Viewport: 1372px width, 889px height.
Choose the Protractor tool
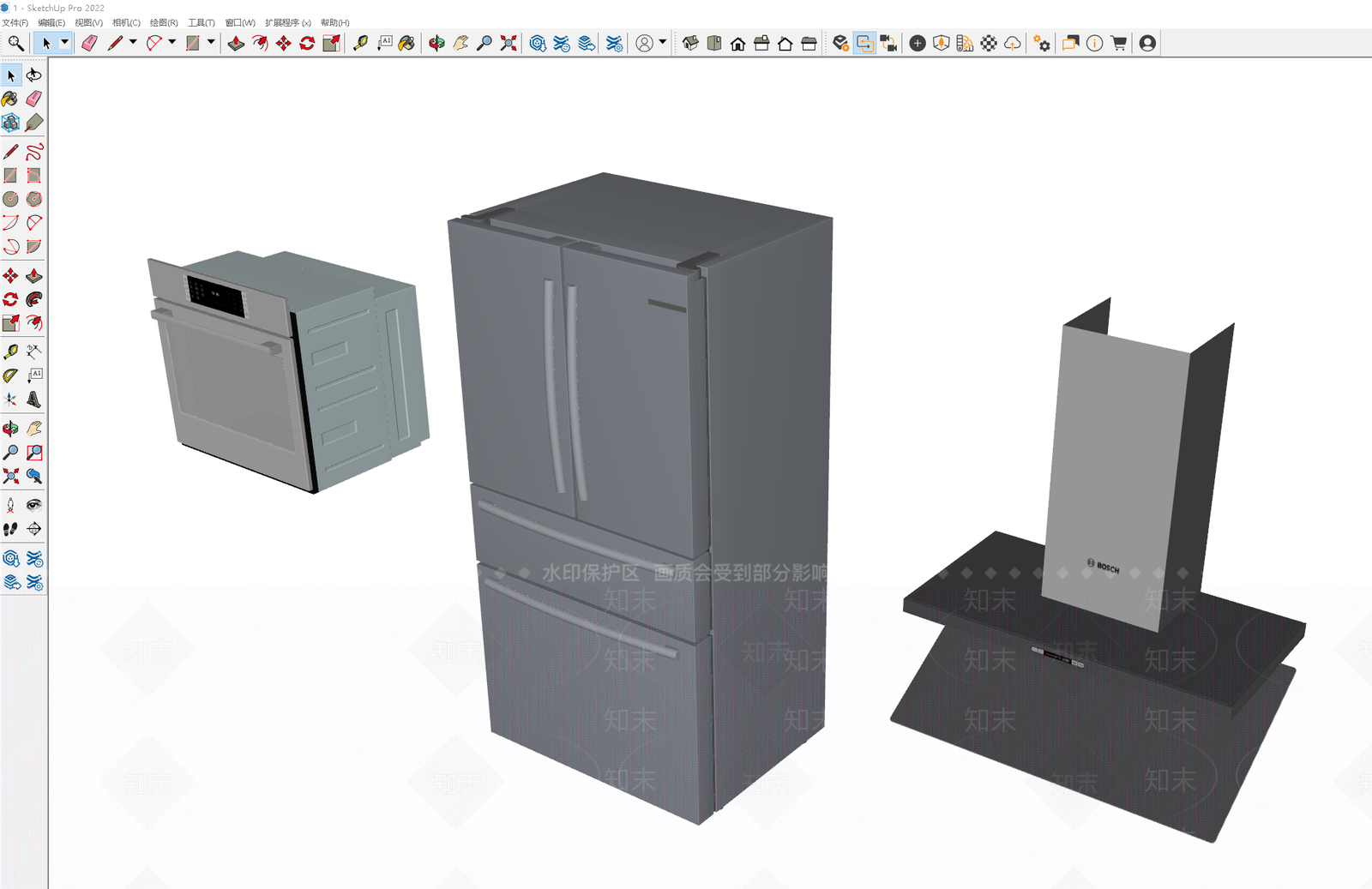10,375
